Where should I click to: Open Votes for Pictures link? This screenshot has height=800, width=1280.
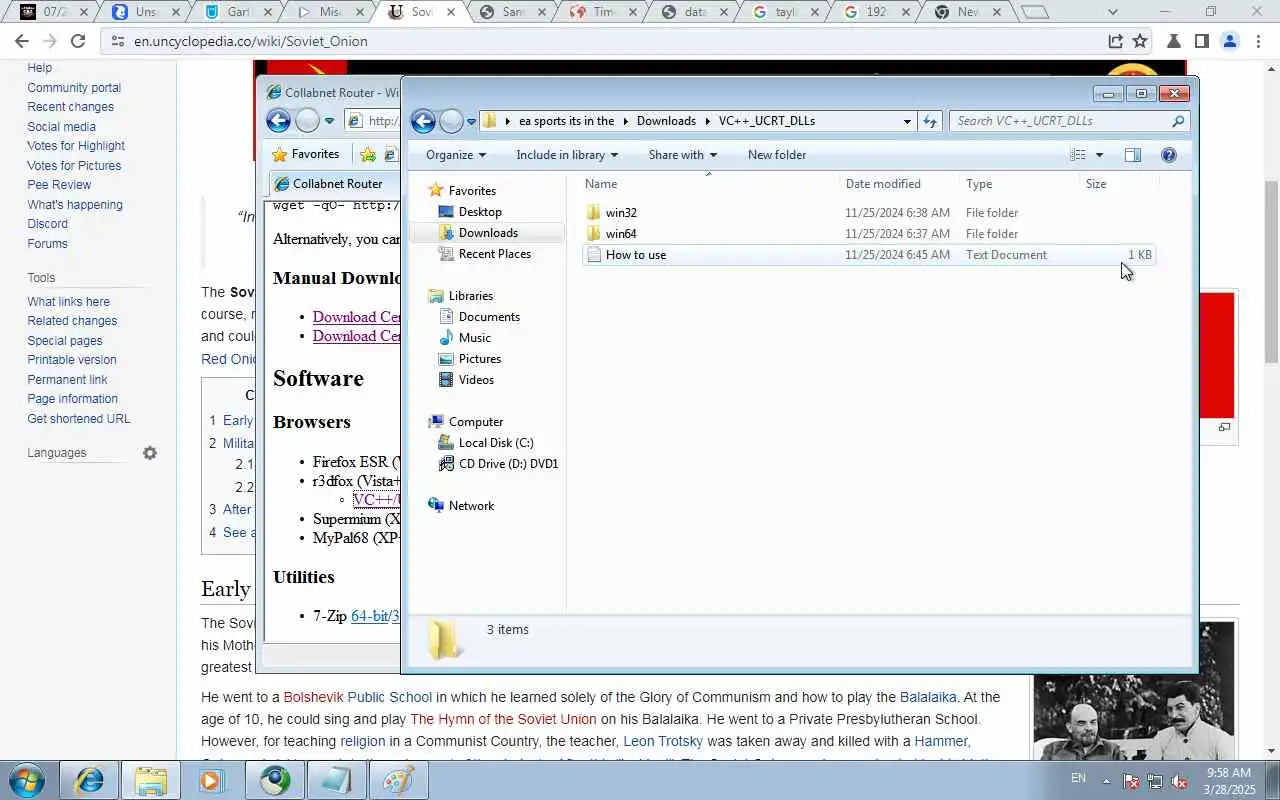tap(74, 166)
